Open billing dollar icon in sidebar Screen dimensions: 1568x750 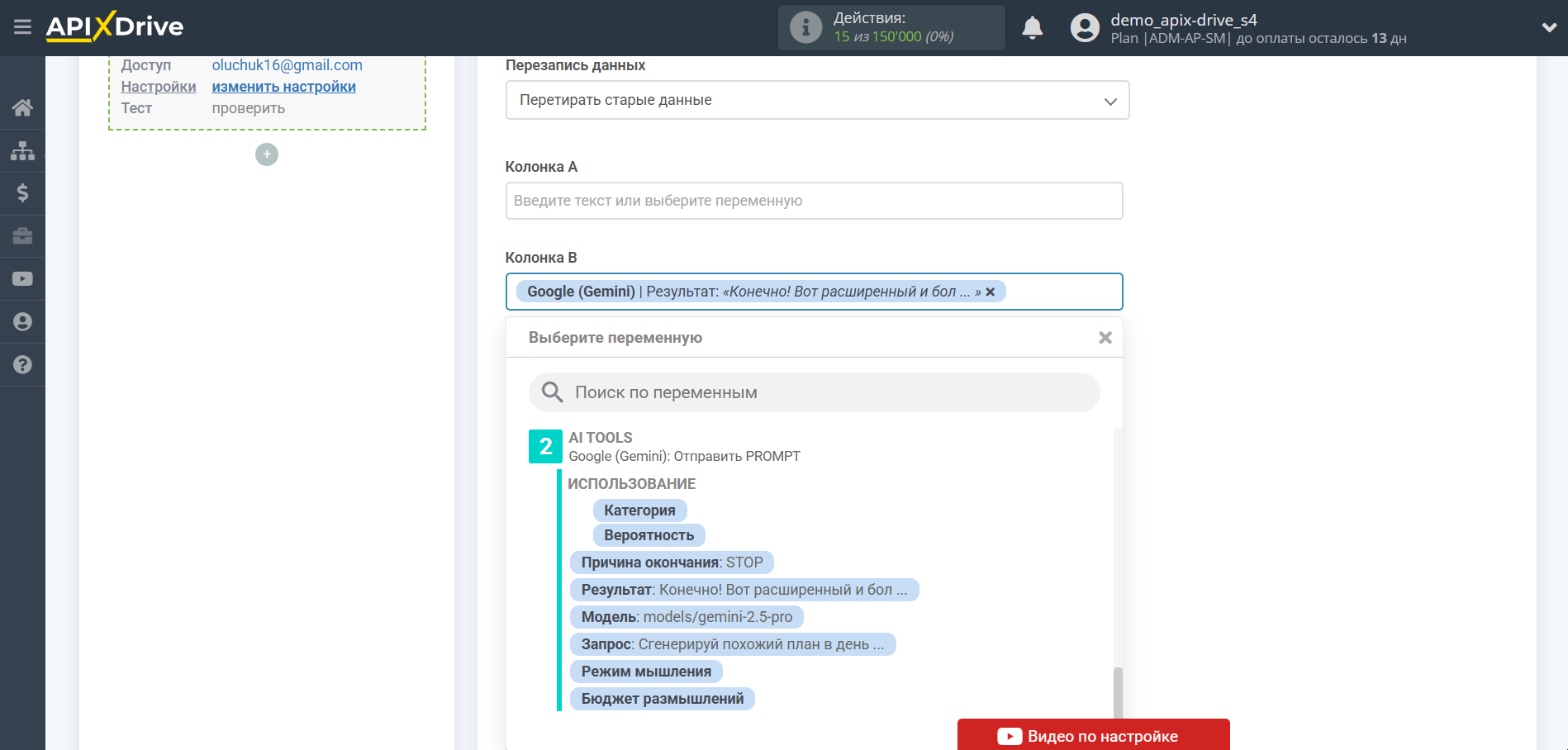tap(22, 193)
